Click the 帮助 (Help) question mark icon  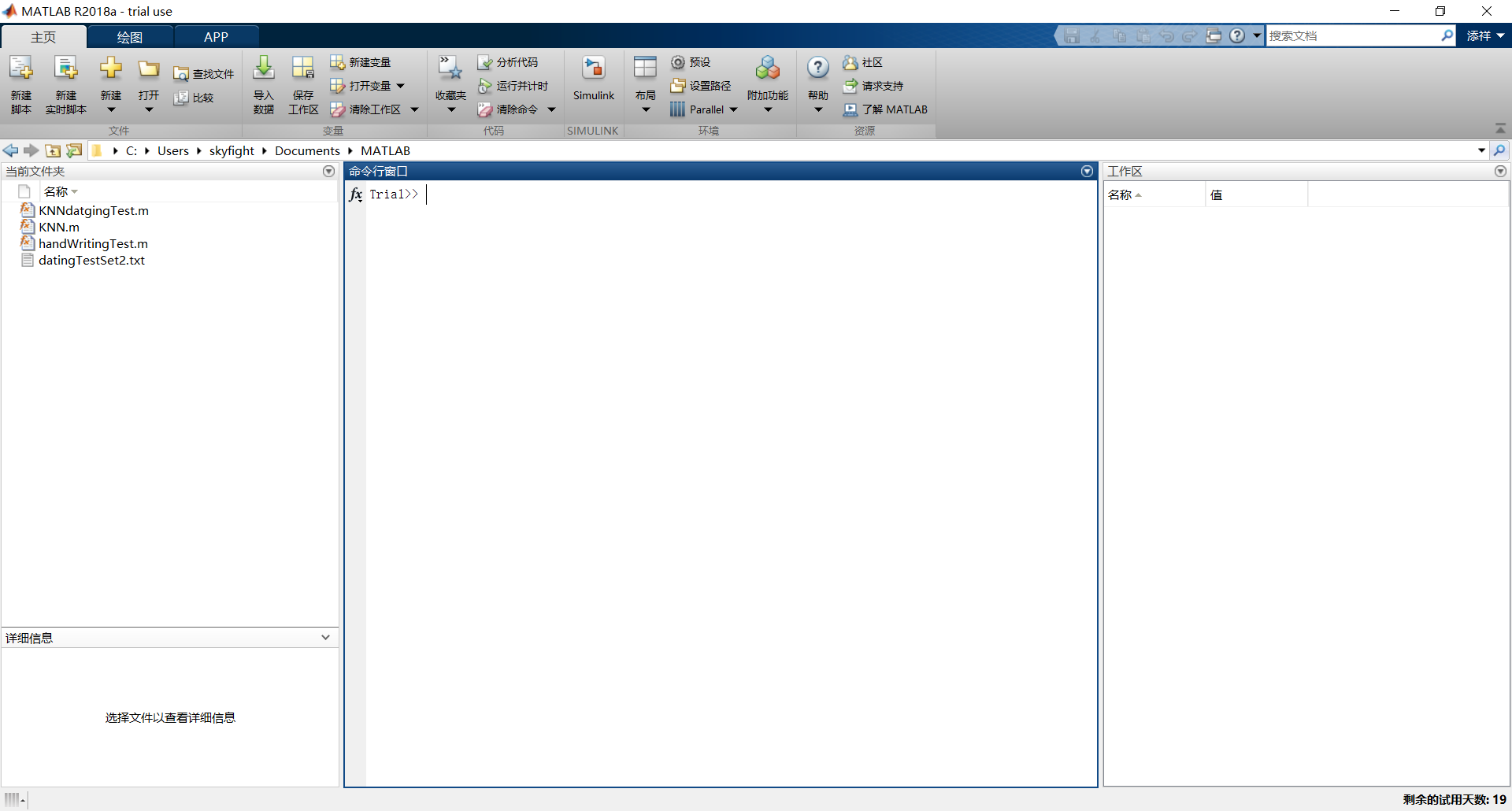818,69
